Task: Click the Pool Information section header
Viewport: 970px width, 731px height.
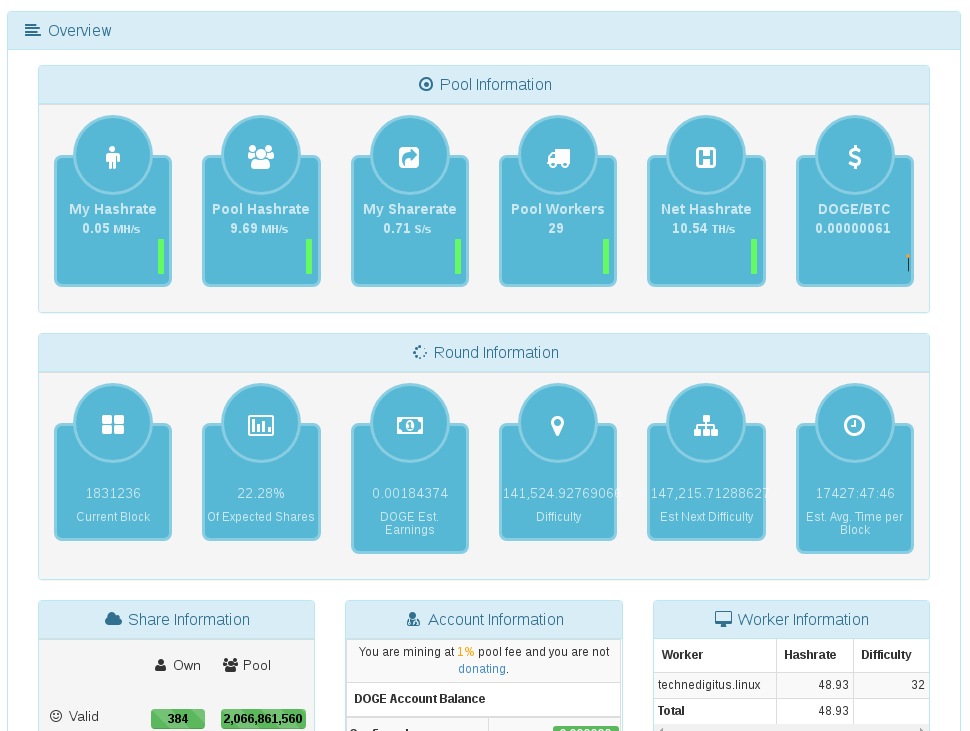Action: (484, 85)
